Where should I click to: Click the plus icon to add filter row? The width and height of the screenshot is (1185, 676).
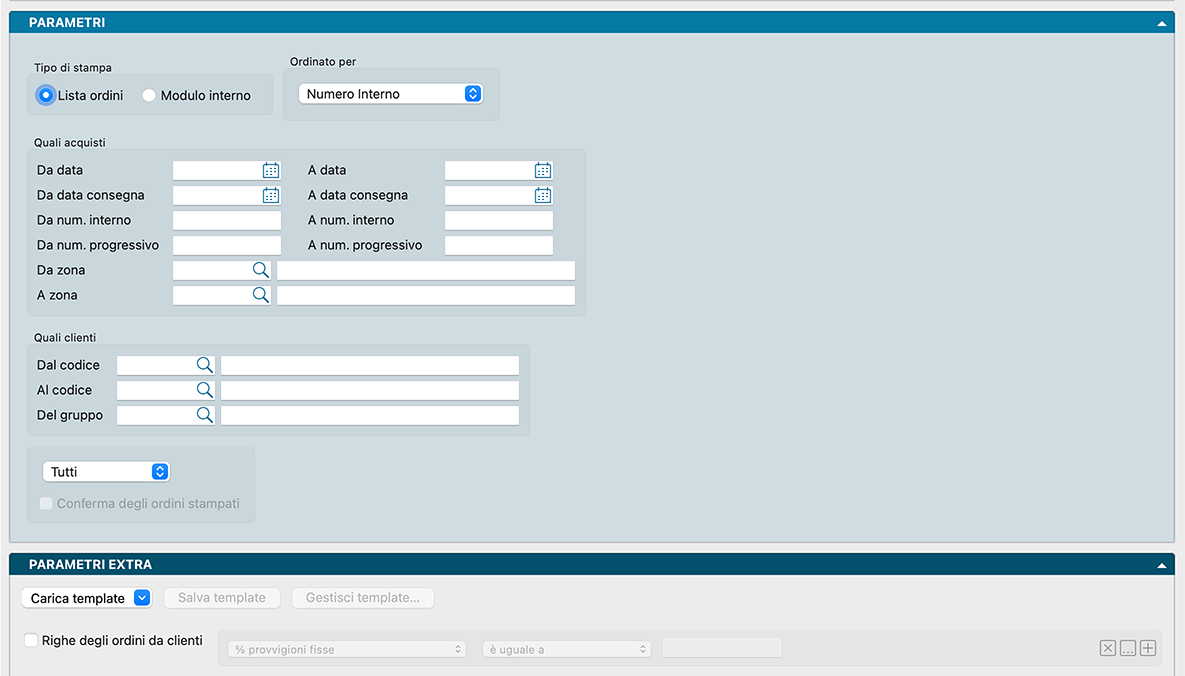(x=1148, y=648)
